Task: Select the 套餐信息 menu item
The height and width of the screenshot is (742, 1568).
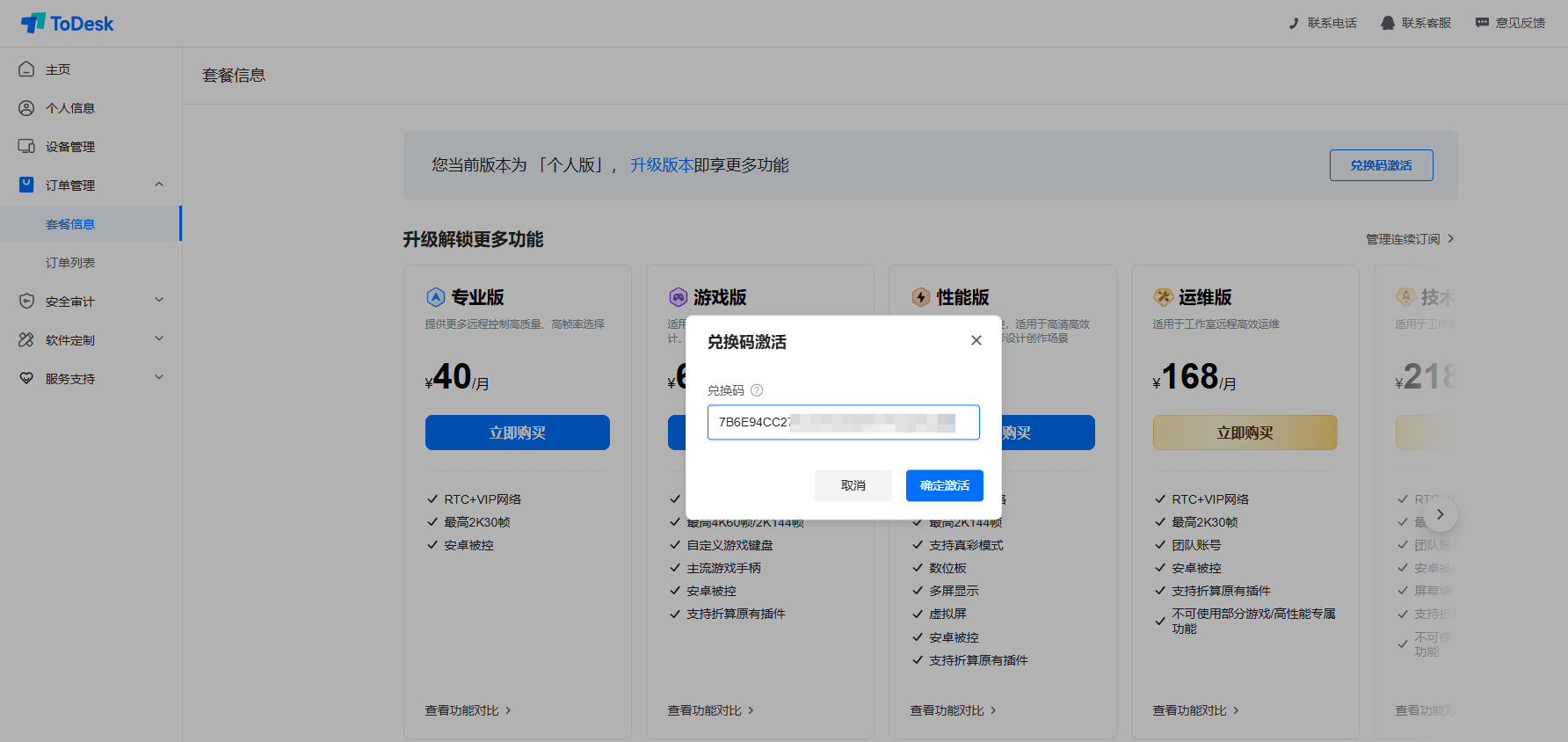Action: (x=91, y=224)
